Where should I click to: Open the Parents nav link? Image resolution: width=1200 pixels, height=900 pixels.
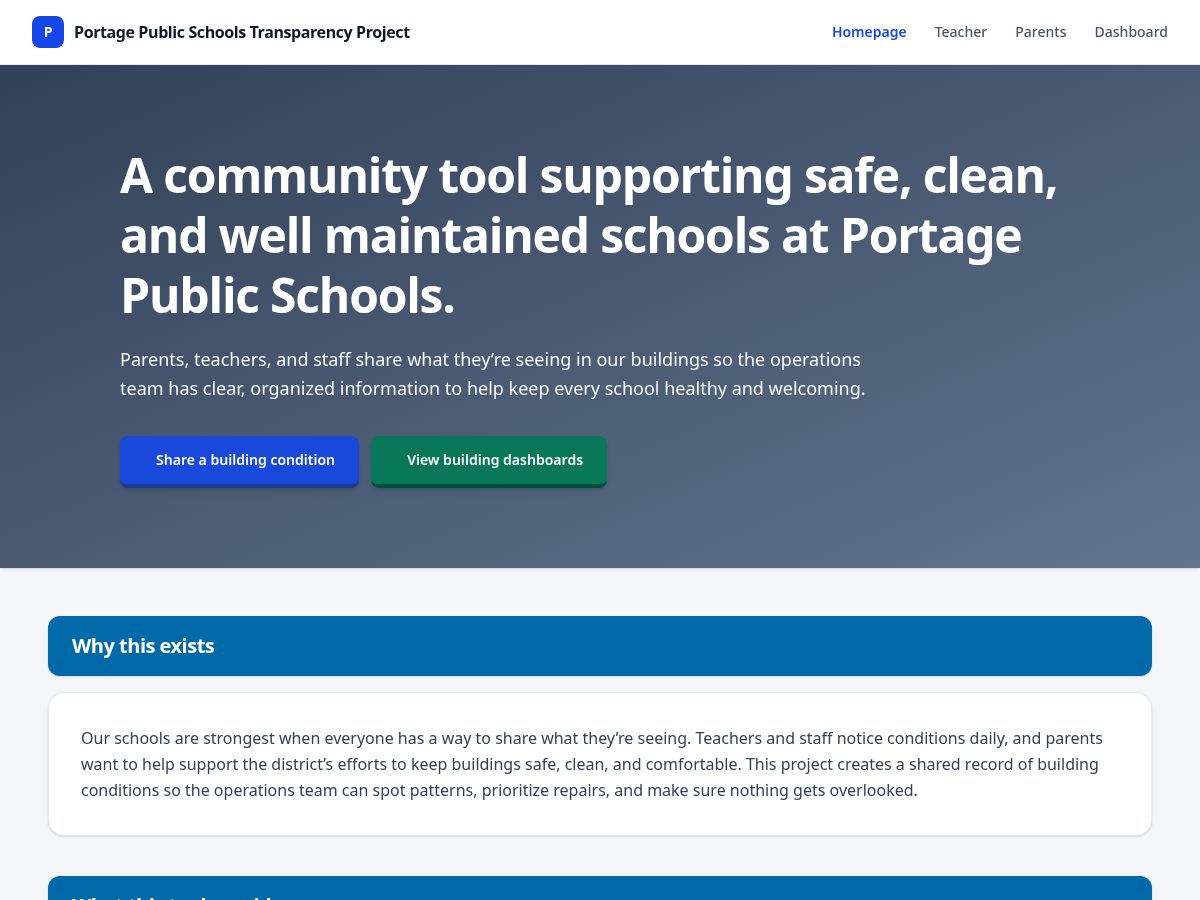1041,32
